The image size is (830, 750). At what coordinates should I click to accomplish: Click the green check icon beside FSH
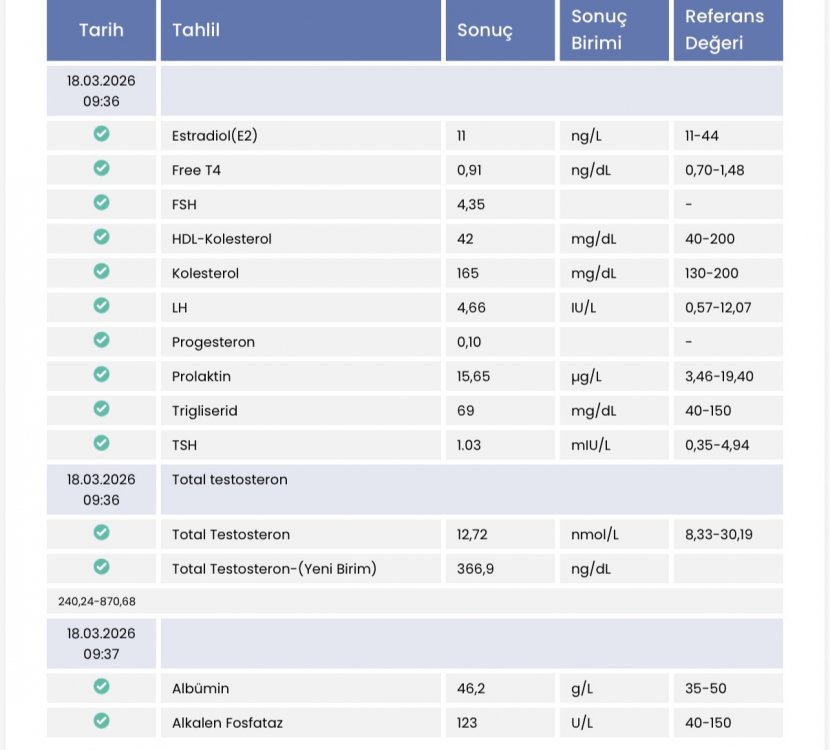tap(101, 203)
